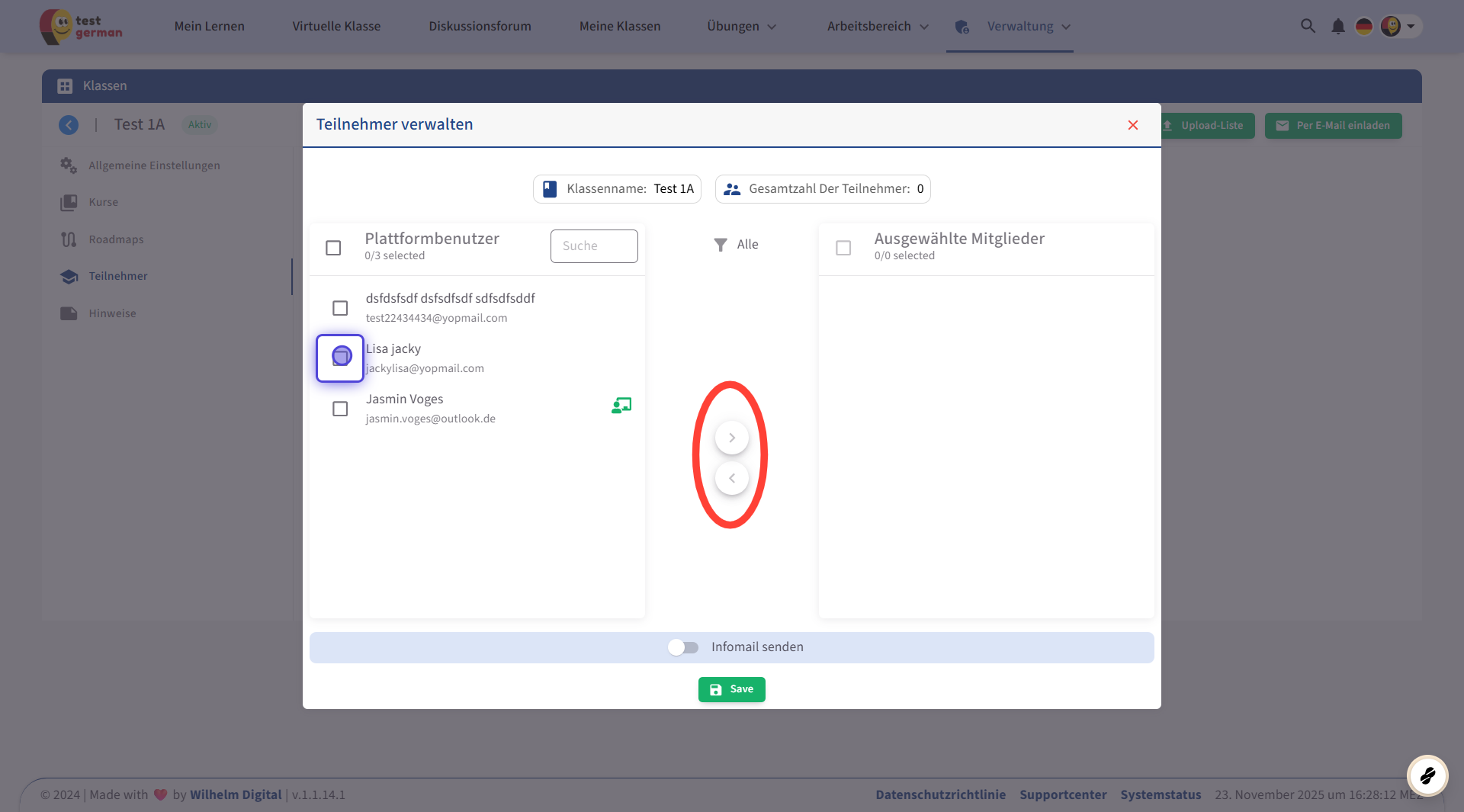Click move-left arrow to remove members

[731, 478]
